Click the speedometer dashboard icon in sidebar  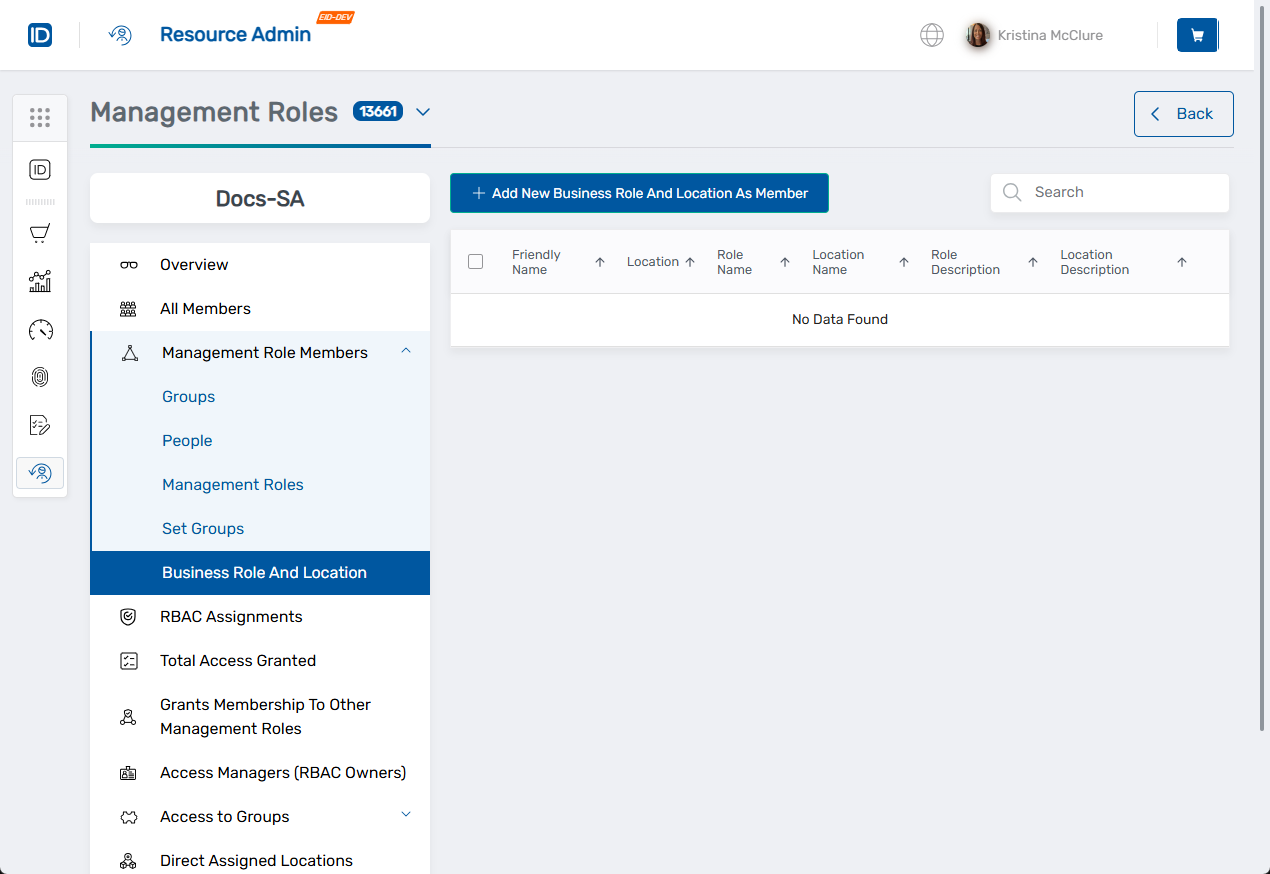click(x=40, y=329)
